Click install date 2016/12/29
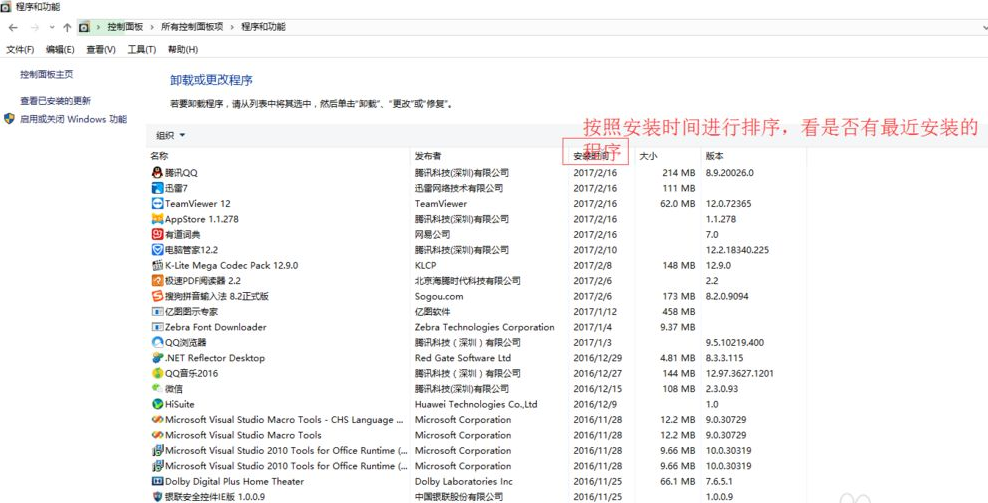988x503 pixels. (597, 358)
